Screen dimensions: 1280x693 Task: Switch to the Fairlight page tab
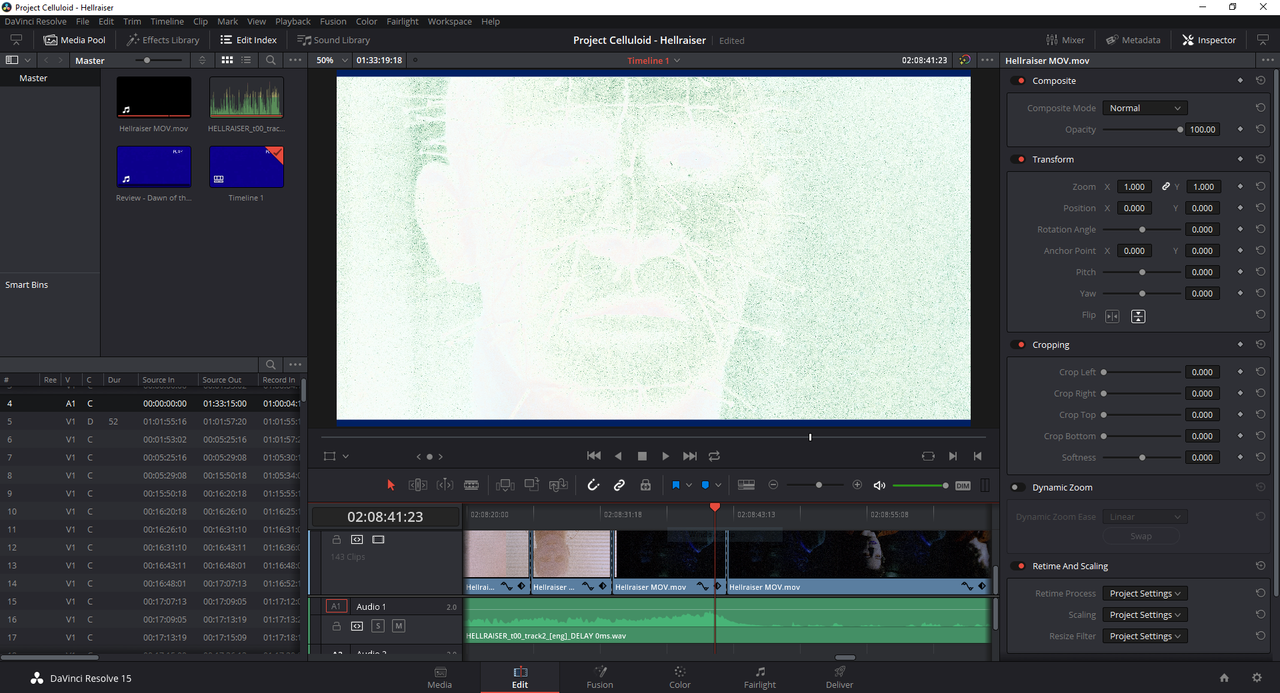(760, 677)
